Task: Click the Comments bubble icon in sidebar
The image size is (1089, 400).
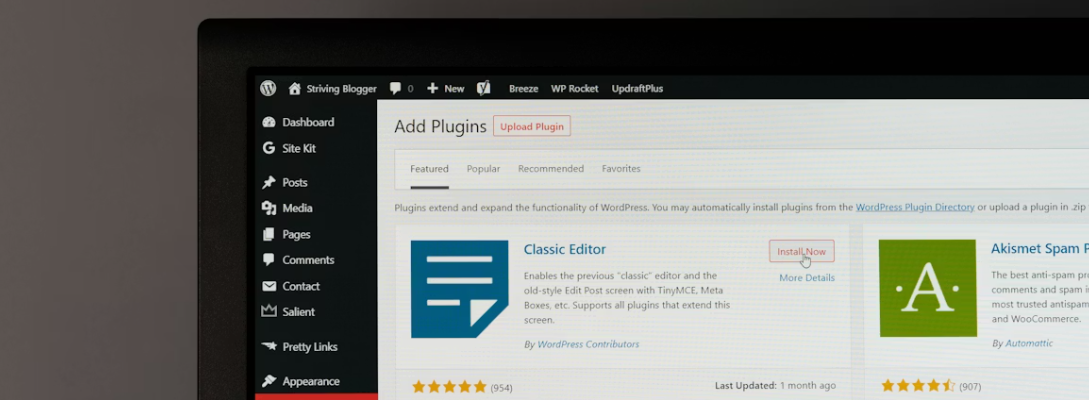Action: pyautogui.click(x=269, y=260)
